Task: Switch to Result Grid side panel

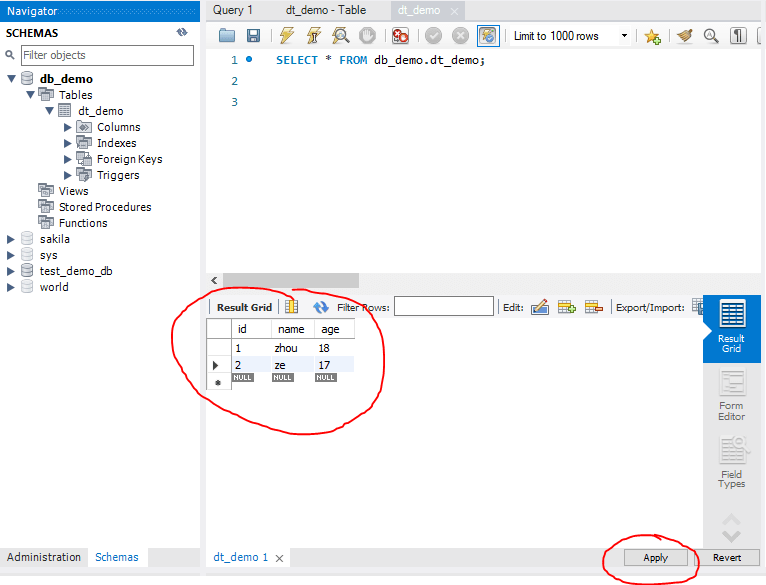Action: click(731, 327)
